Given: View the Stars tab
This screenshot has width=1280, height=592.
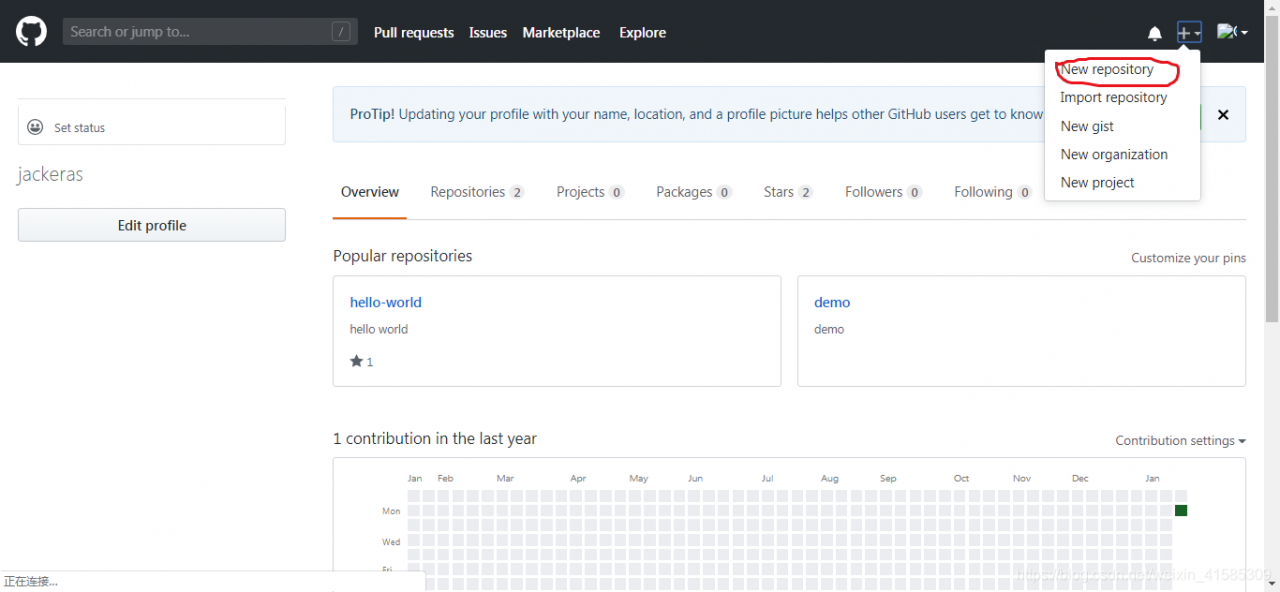Looking at the screenshot, I should pyautogui.click(x=788, y=192).
